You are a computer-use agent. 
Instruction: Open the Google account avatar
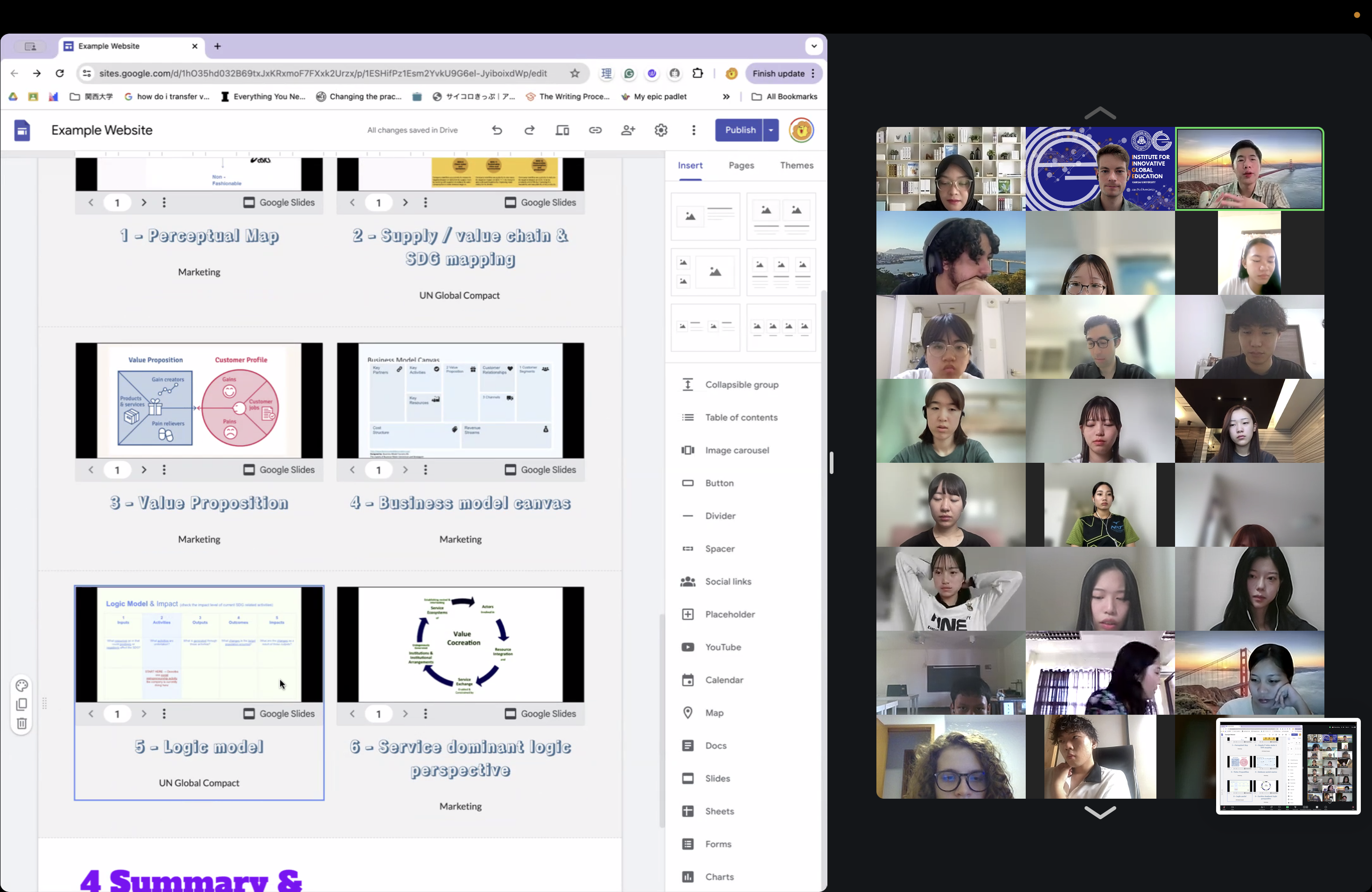[801, 130]
